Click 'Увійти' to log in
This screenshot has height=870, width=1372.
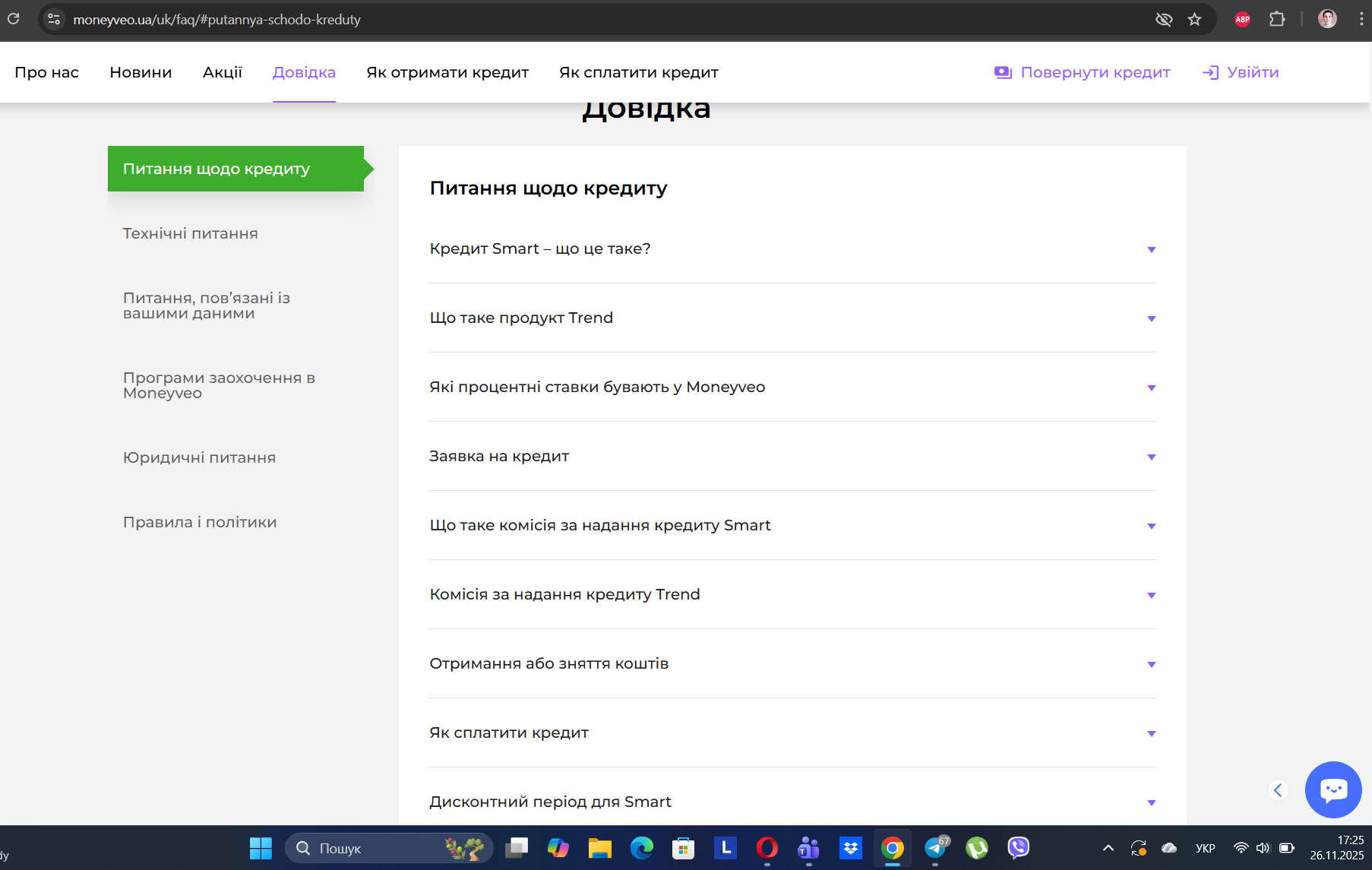(1253, 72)
